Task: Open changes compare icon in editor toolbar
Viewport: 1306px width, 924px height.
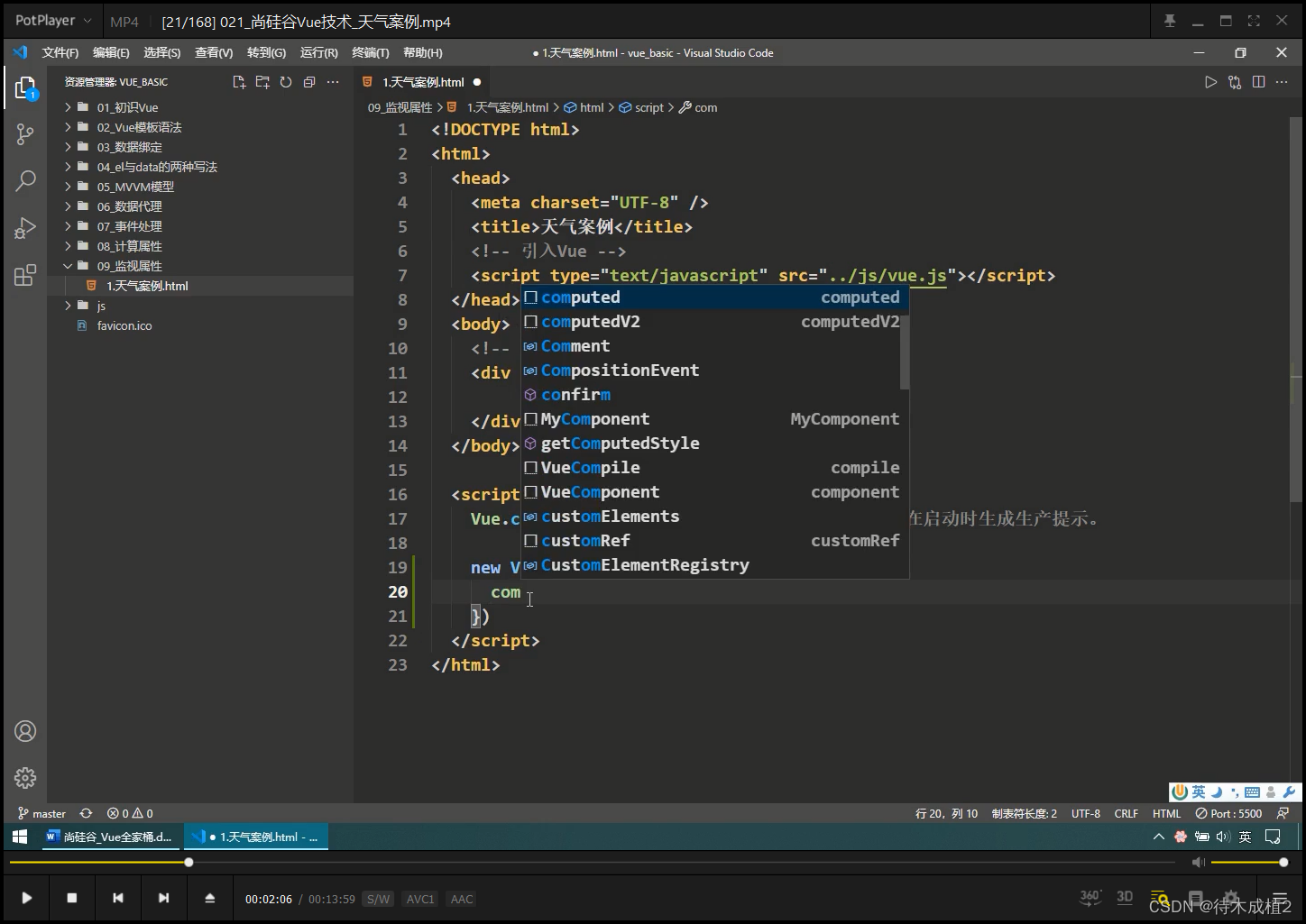Action: [1235, 82]
